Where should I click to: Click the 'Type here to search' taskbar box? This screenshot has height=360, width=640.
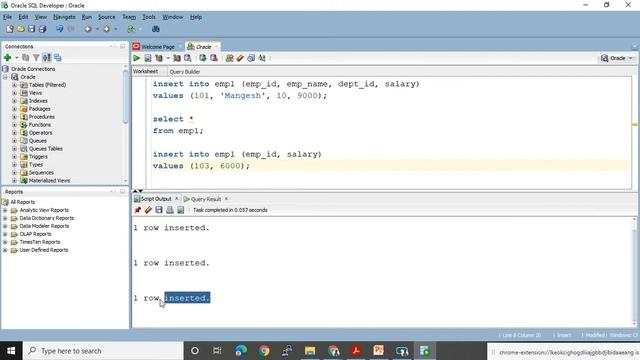pyautogui.click(x=103, y=351)
